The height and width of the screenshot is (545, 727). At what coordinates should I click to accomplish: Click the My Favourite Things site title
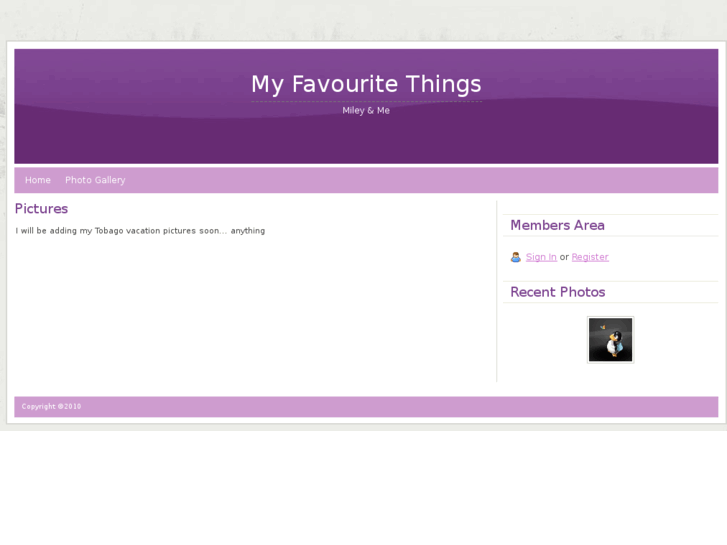(x=366, y=84)
